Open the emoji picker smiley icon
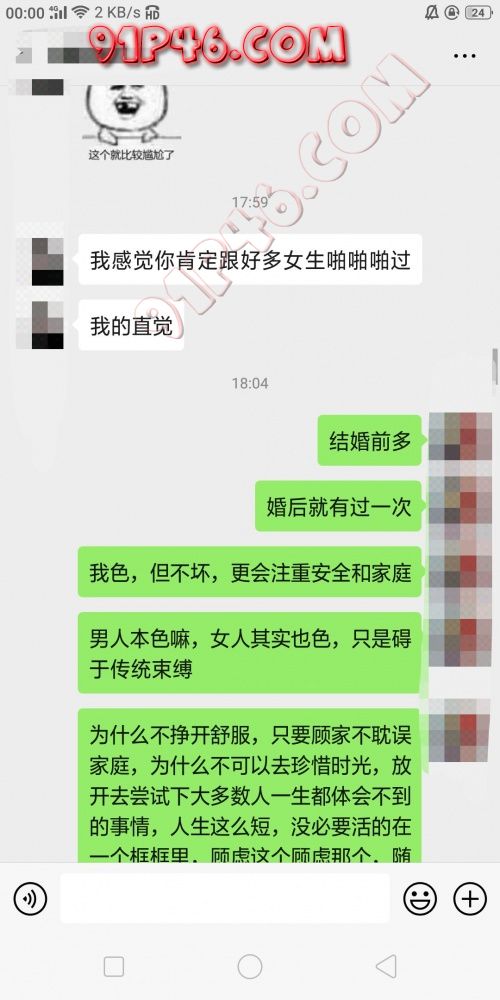Image resolution: width=500 pixels, height=1000 pixels. pos(420,899)
